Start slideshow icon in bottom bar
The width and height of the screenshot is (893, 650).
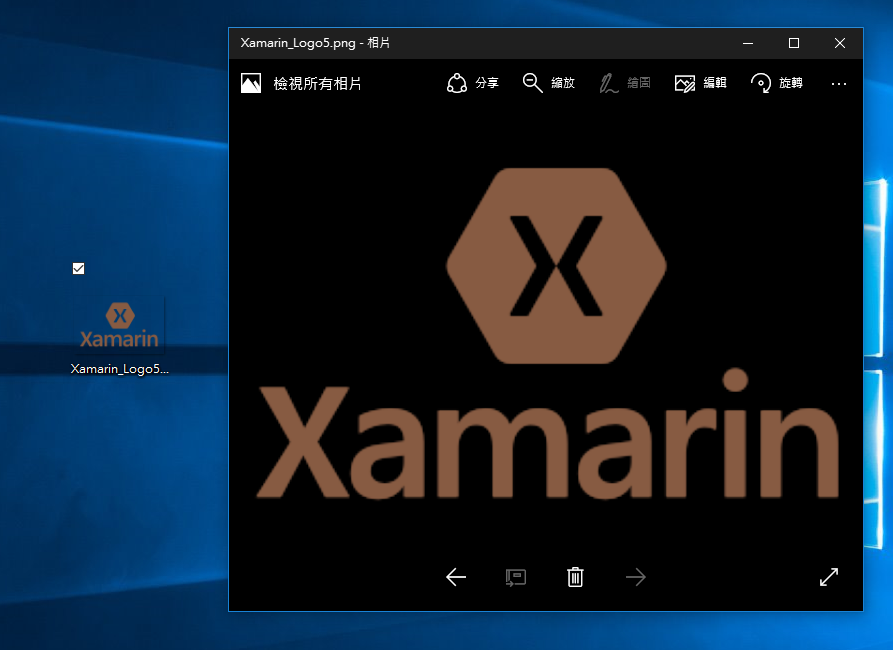coord(515,577)
